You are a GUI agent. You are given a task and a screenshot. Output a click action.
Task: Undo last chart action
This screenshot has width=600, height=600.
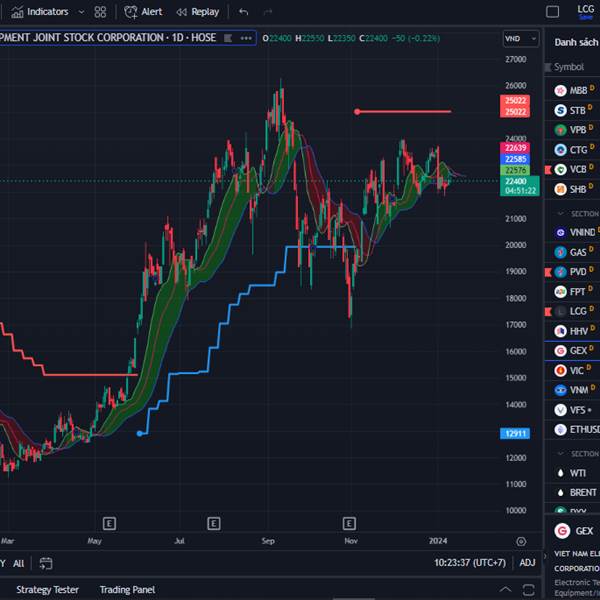point(243,12)
